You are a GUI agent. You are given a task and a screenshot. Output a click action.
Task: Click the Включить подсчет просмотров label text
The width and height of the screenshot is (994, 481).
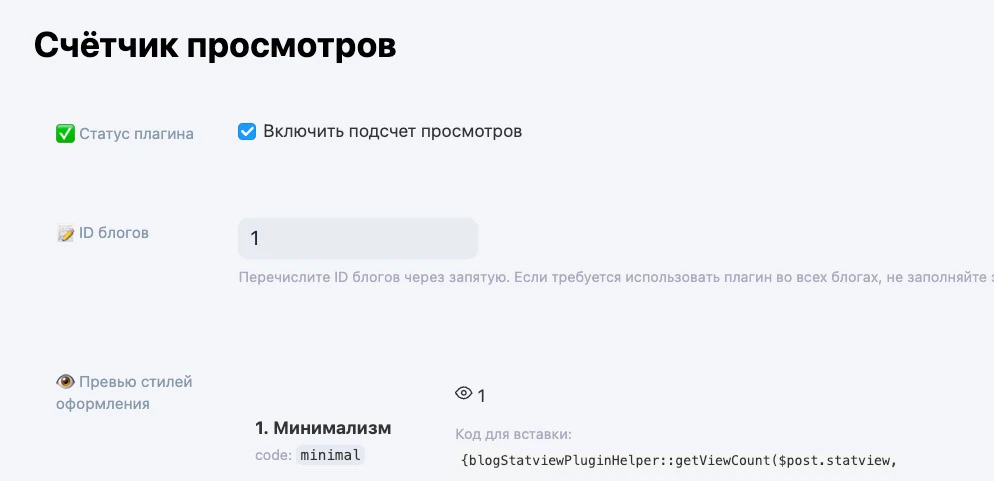point(392,132)
